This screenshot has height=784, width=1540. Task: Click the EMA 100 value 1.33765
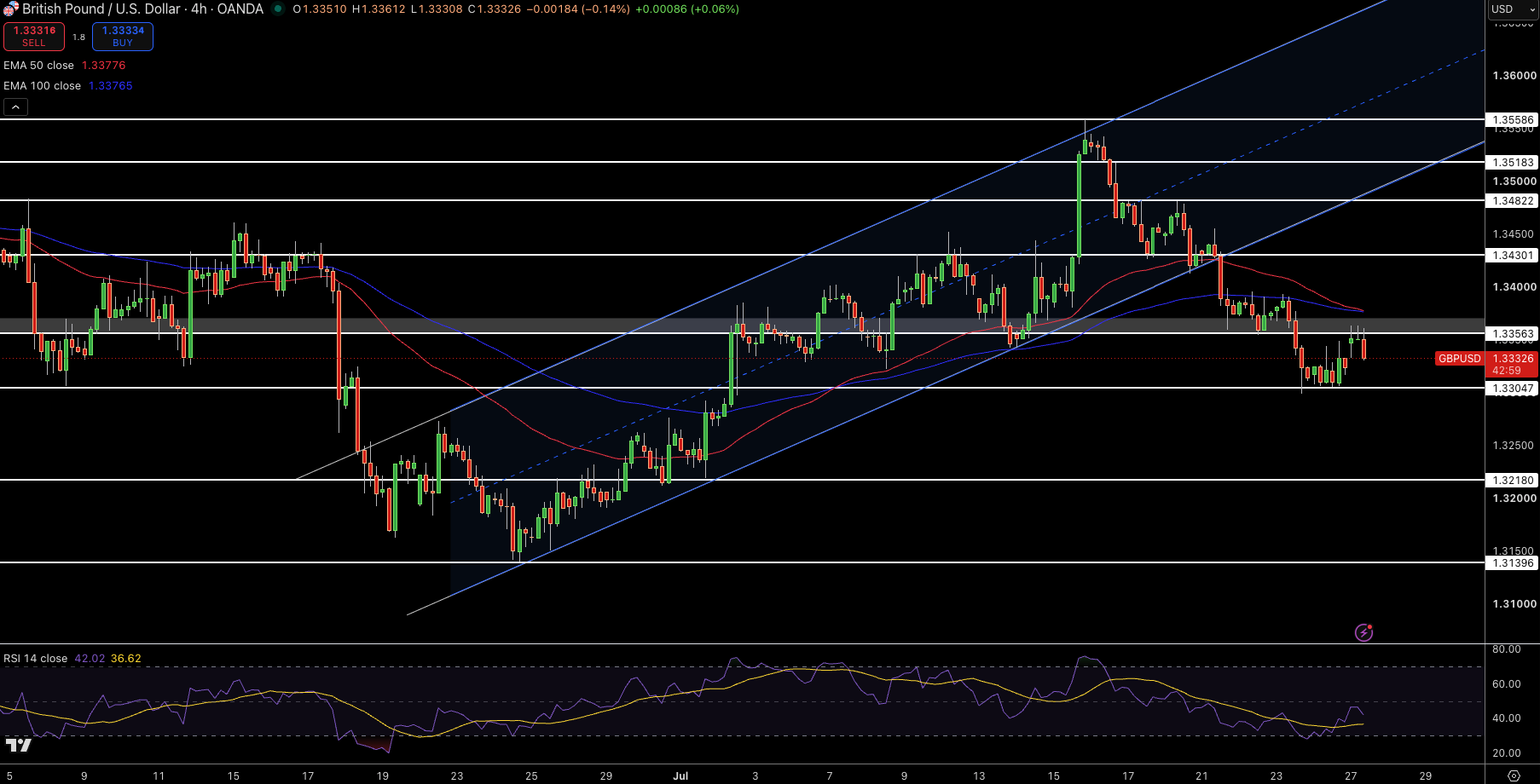pyautogui.click(x=111, y=86)
